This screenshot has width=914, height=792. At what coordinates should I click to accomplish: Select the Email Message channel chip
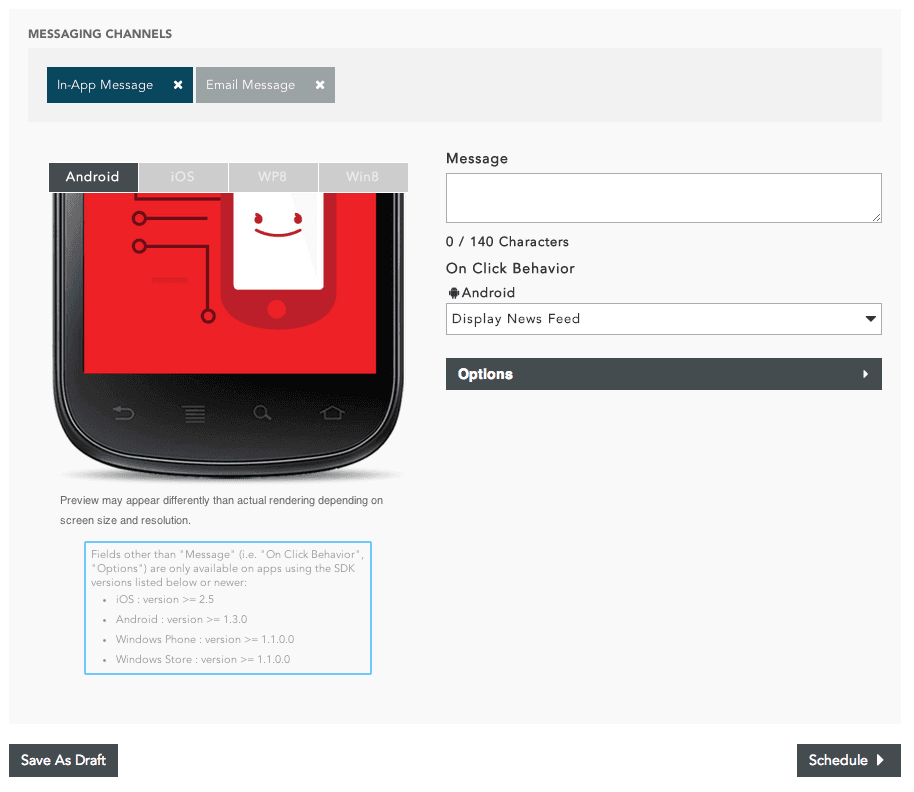pos(251,85)
